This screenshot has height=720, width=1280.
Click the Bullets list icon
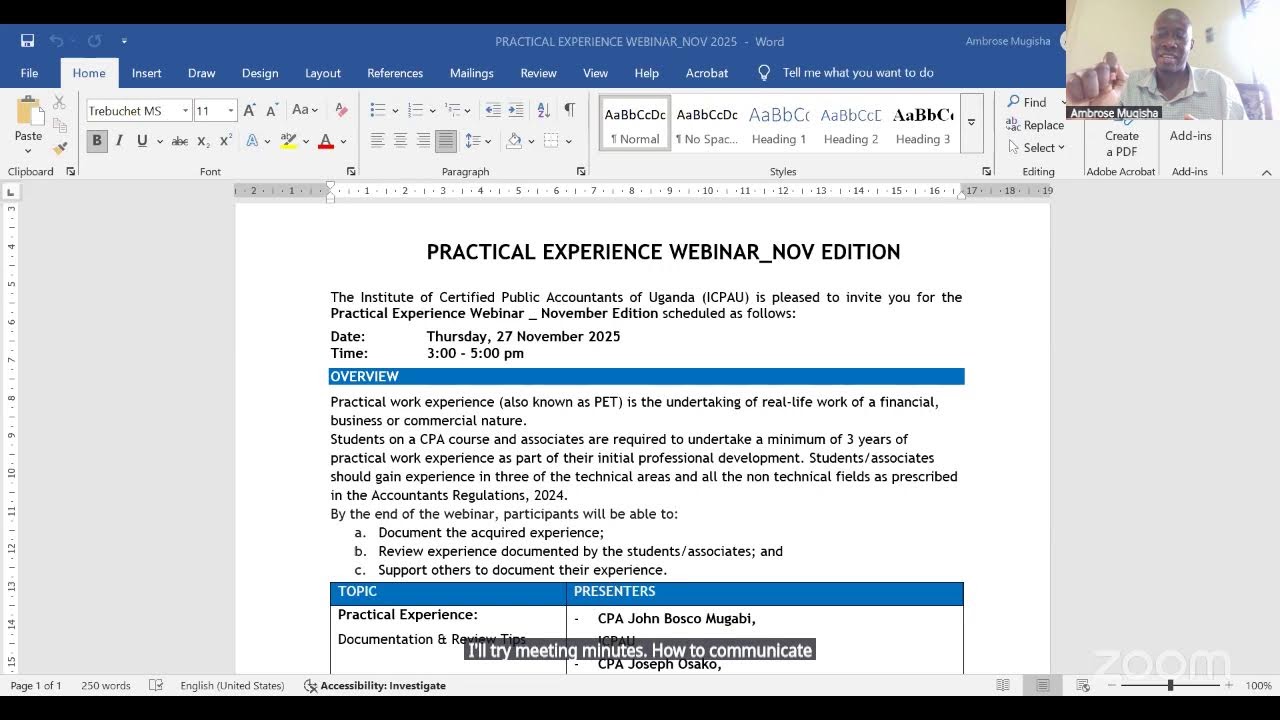377,110
